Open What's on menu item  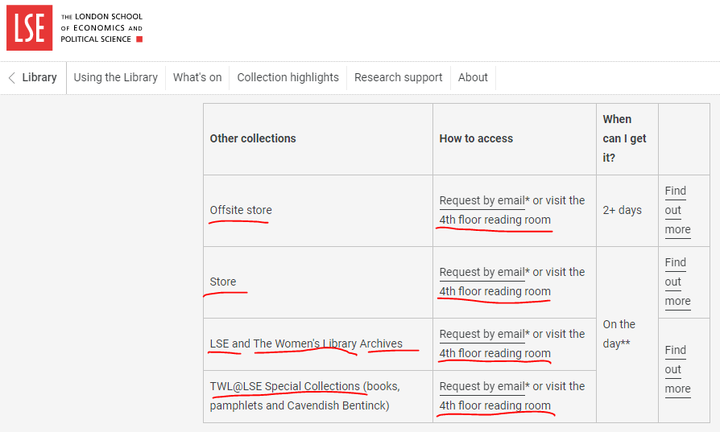(197, 77)
